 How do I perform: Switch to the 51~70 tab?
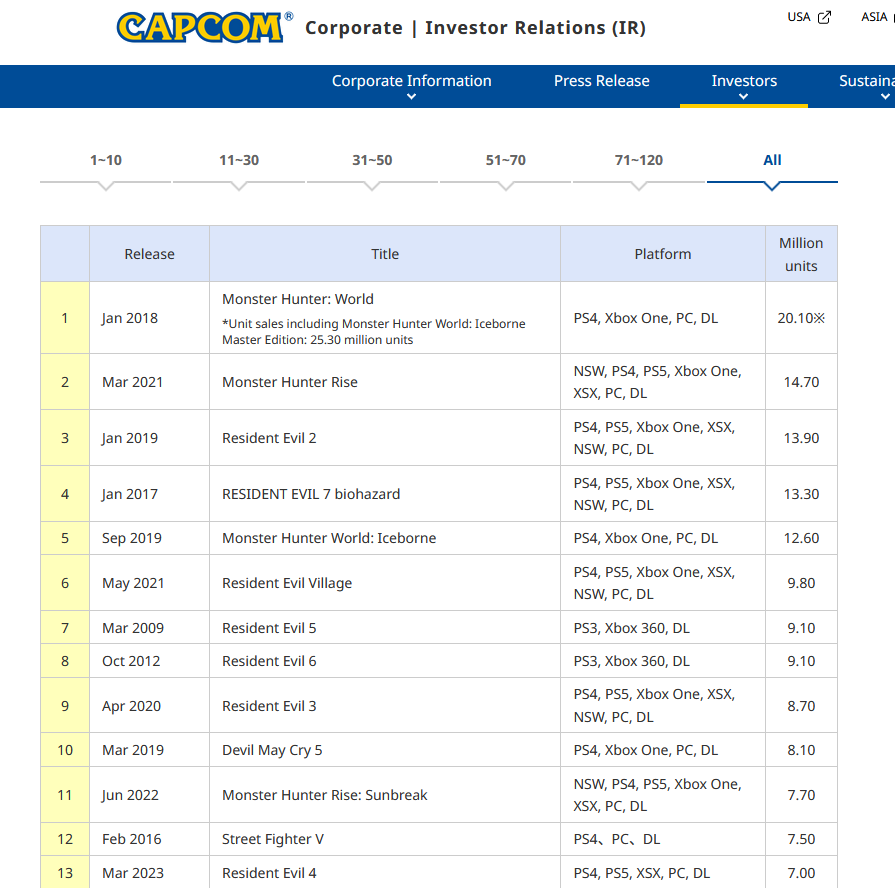(505, 160)
